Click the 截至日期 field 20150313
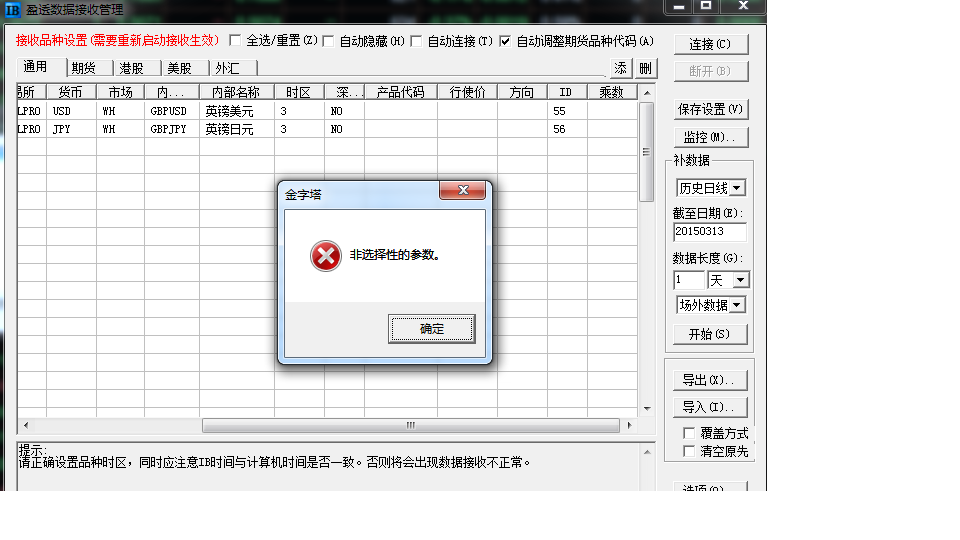 click(710, 231)
